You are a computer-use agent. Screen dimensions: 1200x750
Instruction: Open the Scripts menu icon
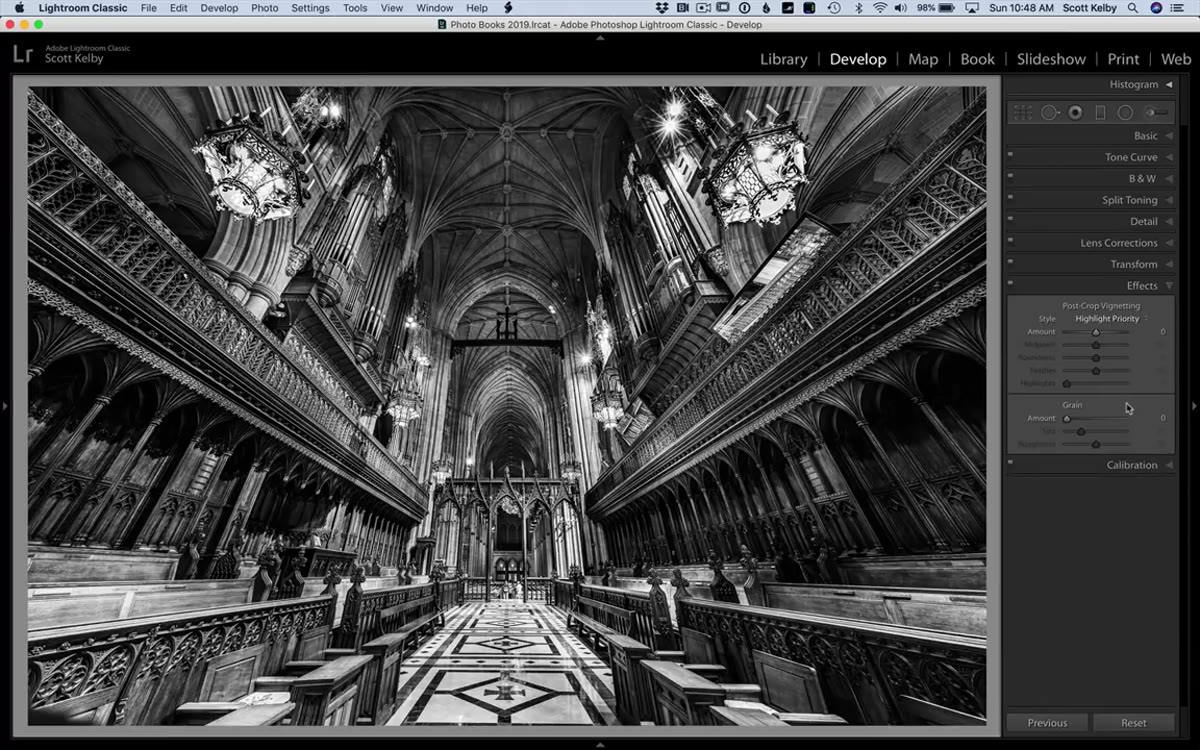point(508,8)
